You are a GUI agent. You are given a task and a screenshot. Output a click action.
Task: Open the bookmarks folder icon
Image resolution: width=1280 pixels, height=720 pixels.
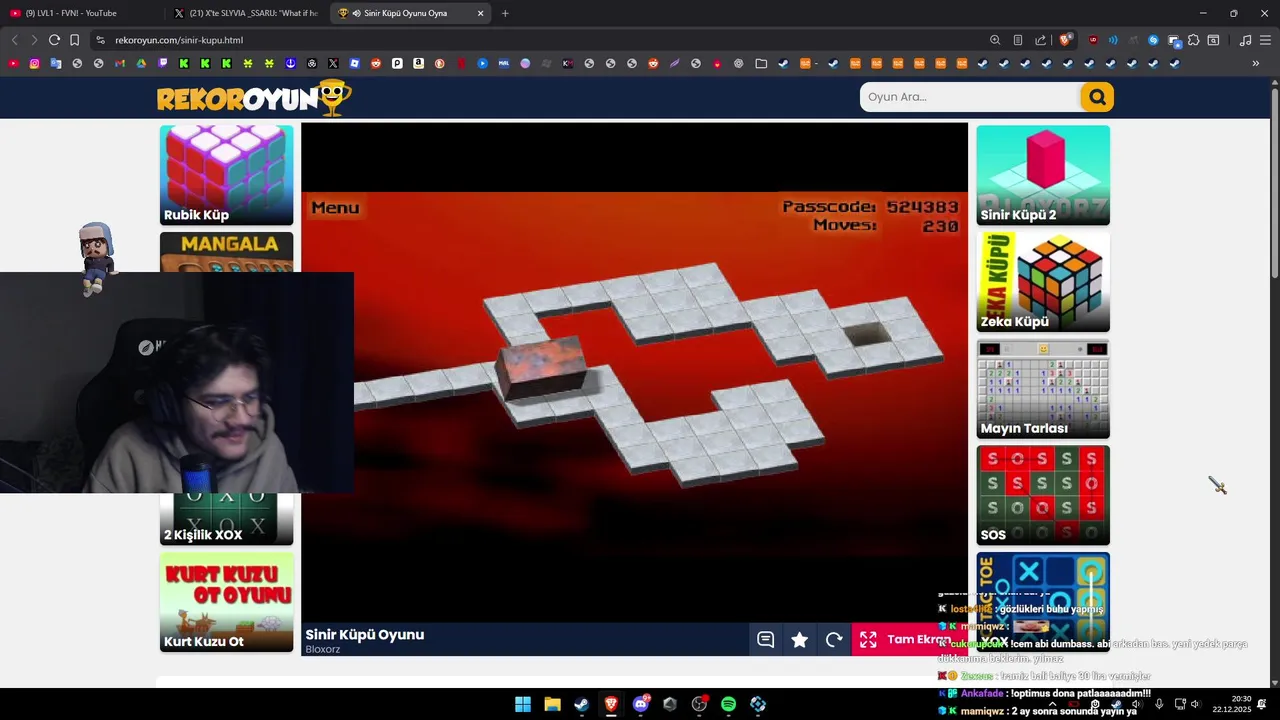[x=761, y=63]
